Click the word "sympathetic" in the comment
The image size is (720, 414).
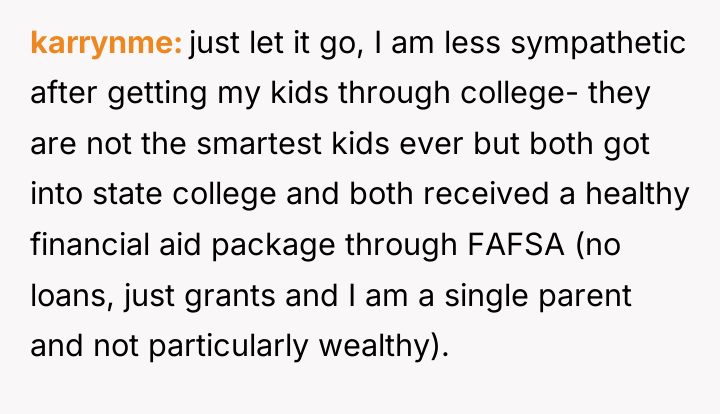pyautogui.click(x=598, y=43)
